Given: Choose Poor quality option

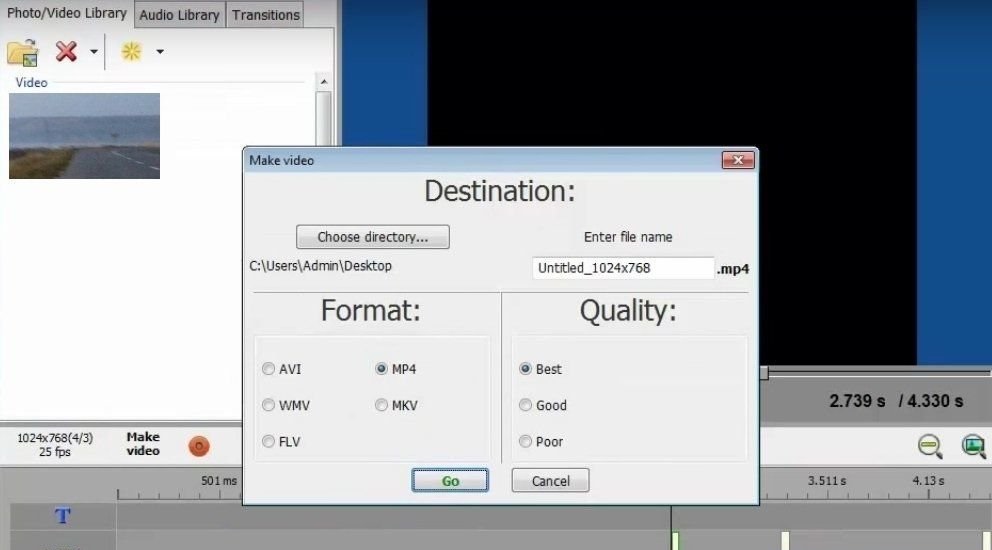Looking at the screenshot, I should 525,441.
